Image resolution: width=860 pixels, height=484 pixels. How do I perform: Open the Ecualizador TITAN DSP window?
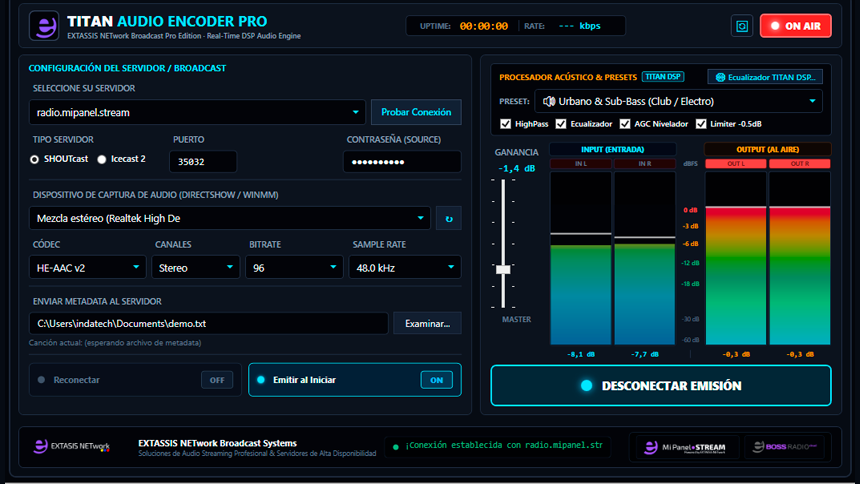[765, 77]
